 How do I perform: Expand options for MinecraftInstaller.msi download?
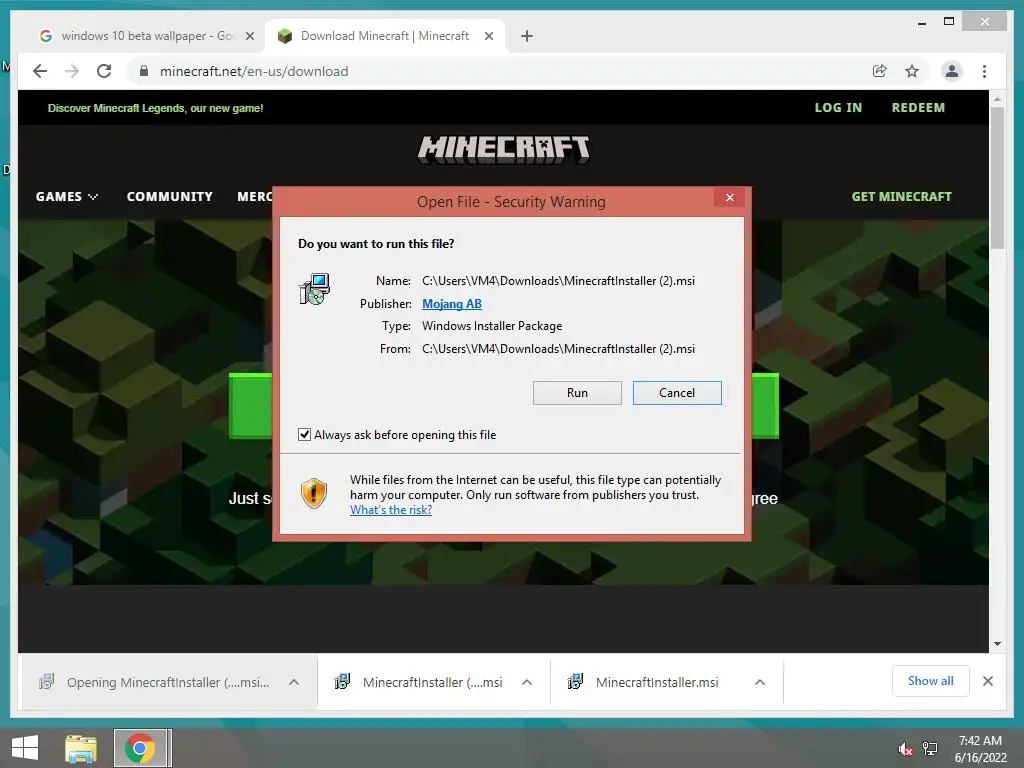(x=760, y=682)
